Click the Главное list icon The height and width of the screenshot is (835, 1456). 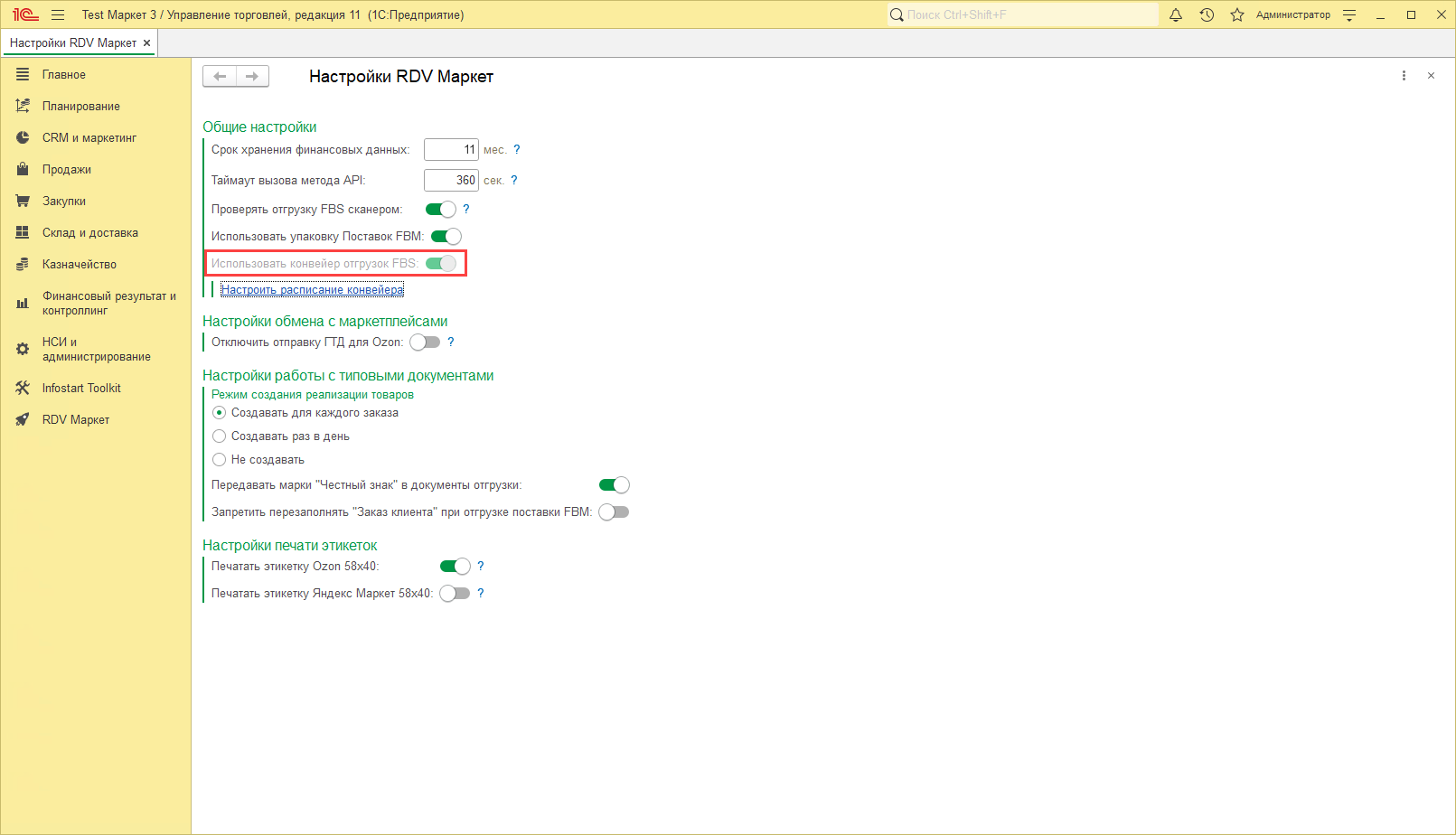coord(23,75)
